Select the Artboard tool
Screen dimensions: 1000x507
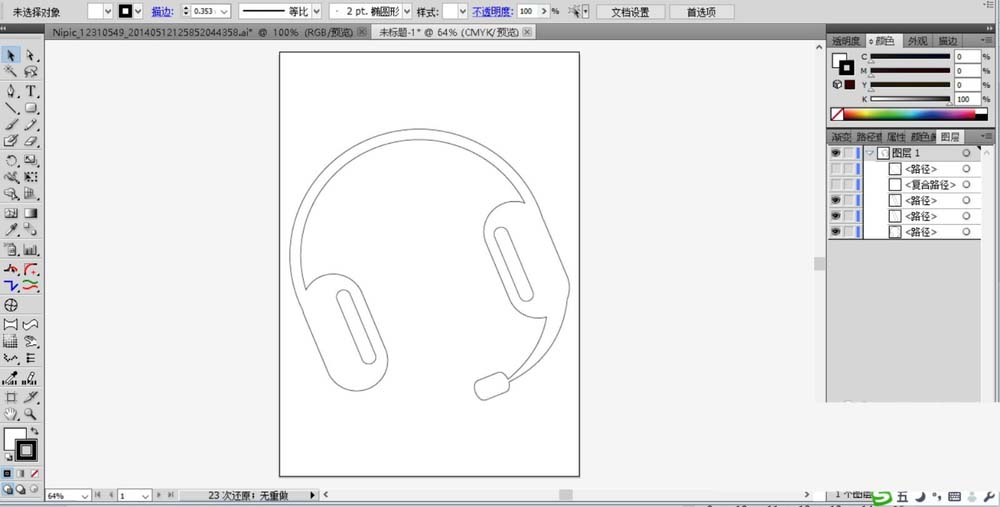tap(11, 397)
